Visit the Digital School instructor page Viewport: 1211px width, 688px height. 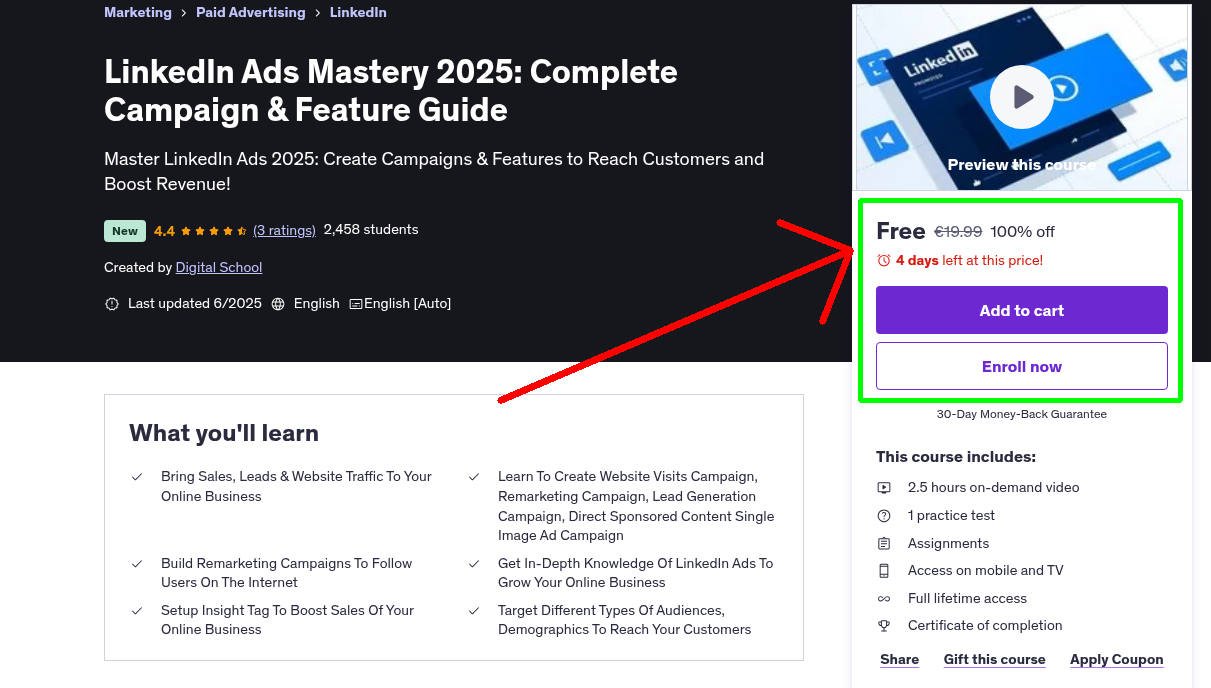219,268
